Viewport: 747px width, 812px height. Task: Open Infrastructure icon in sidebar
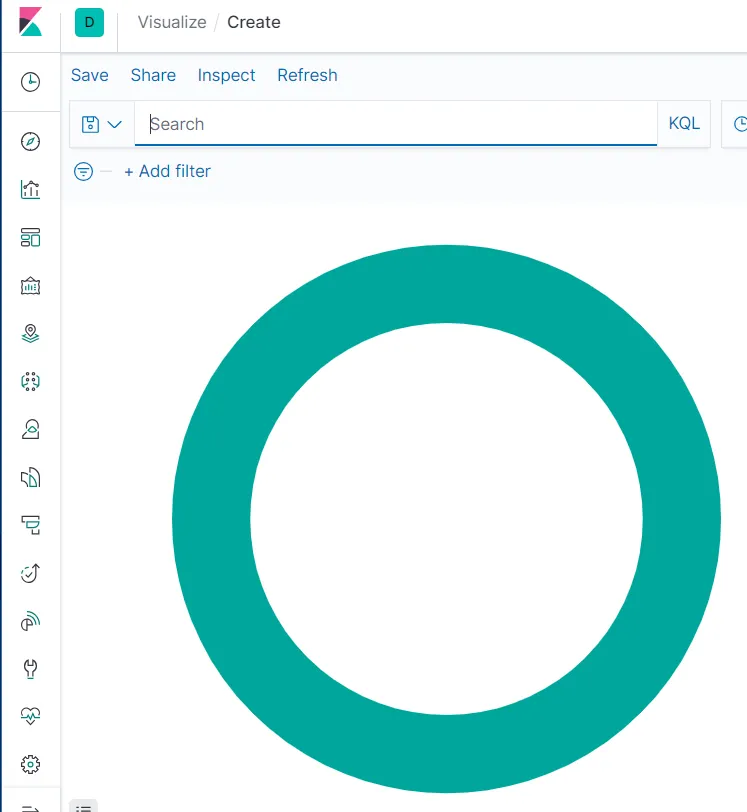coord(31,429)
